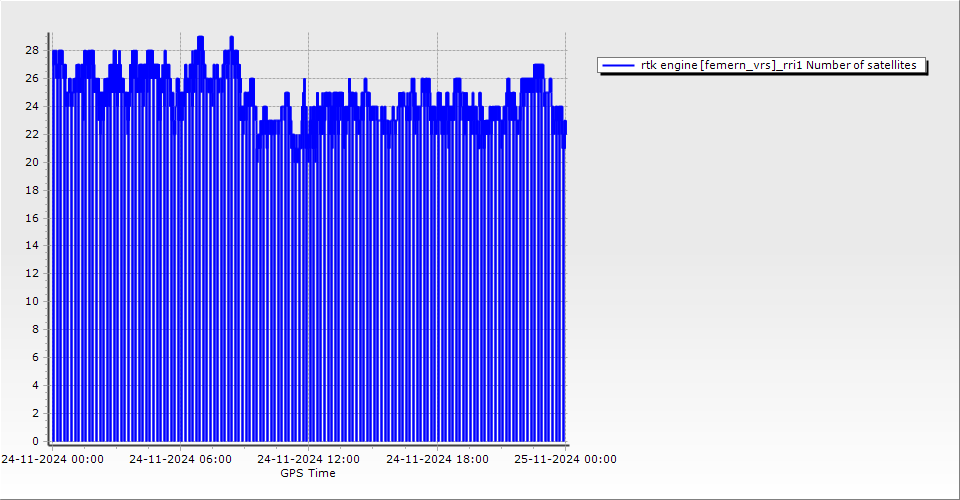Select the y-axis tick label 22
The width and height of the screenshot is (960, 500).
pos(32,134)
